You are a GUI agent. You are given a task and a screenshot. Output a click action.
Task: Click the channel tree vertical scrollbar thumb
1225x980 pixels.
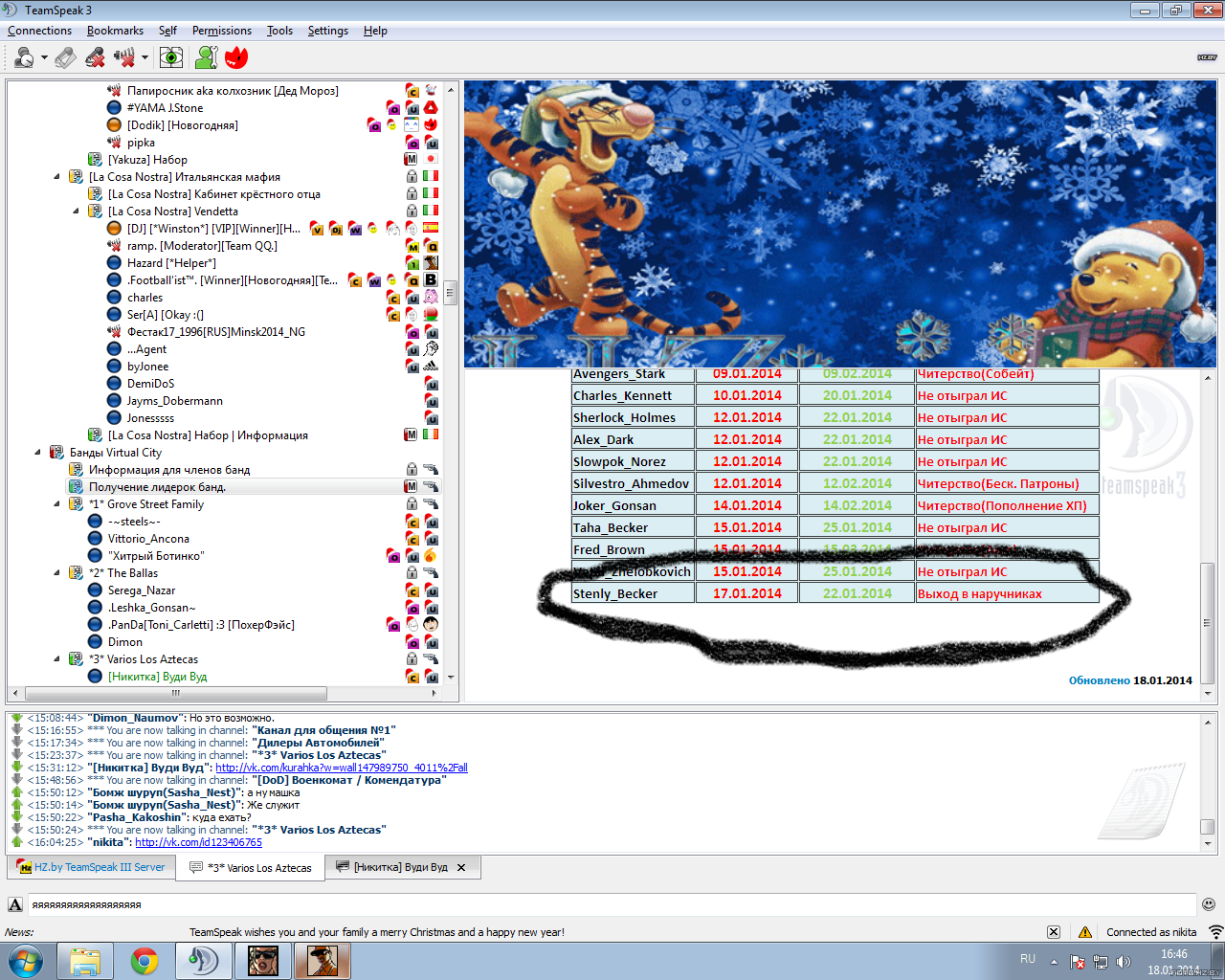click(450, 293)
